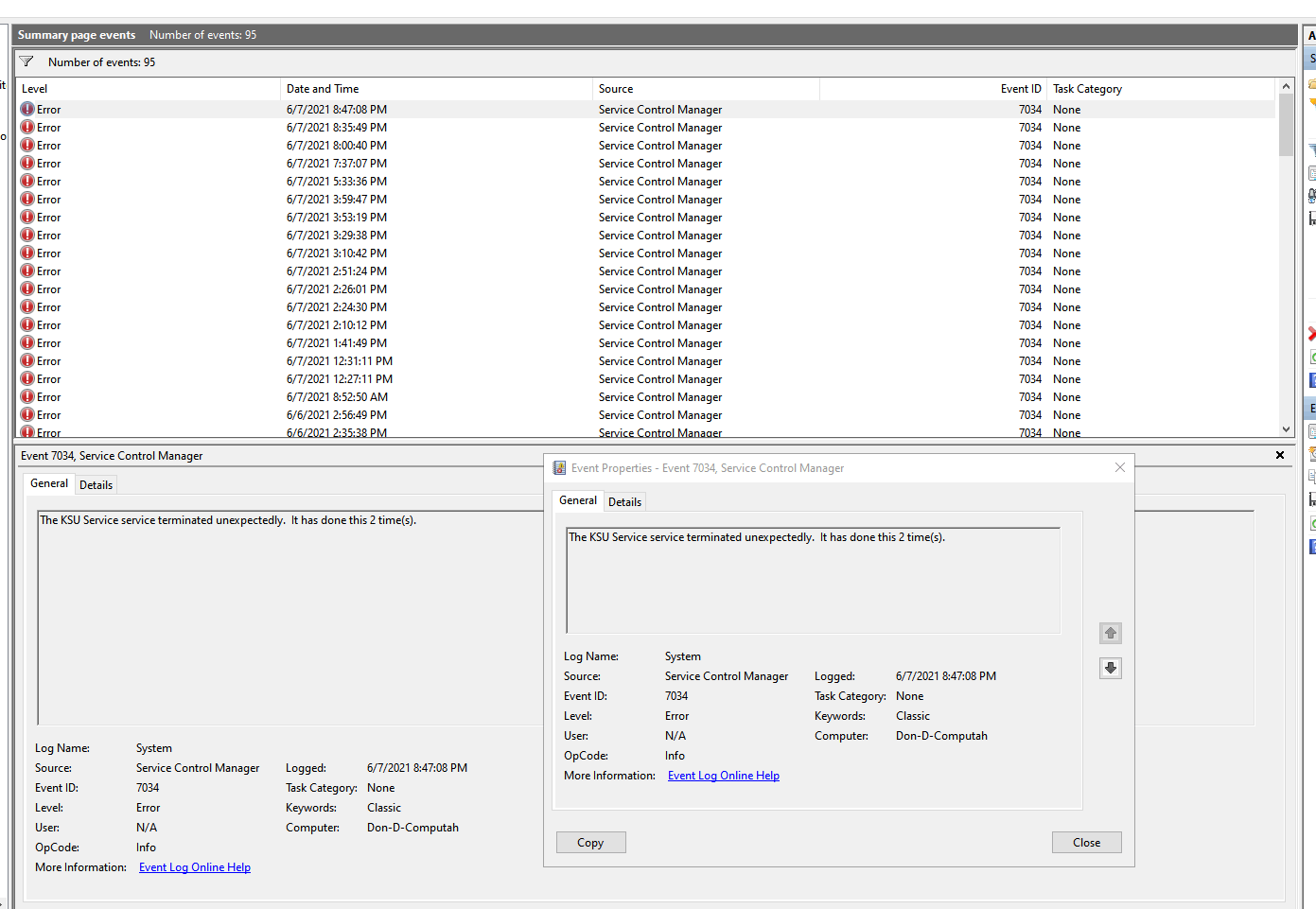Click the Summary page events header title
Screen dimensions: 1316x909
[x=77, y=35]
